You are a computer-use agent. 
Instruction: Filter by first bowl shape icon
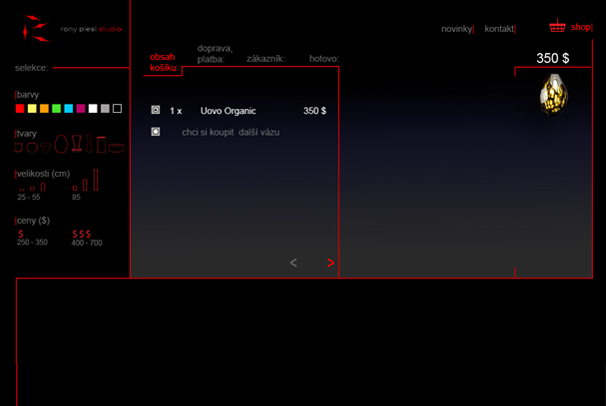[19, 147]
